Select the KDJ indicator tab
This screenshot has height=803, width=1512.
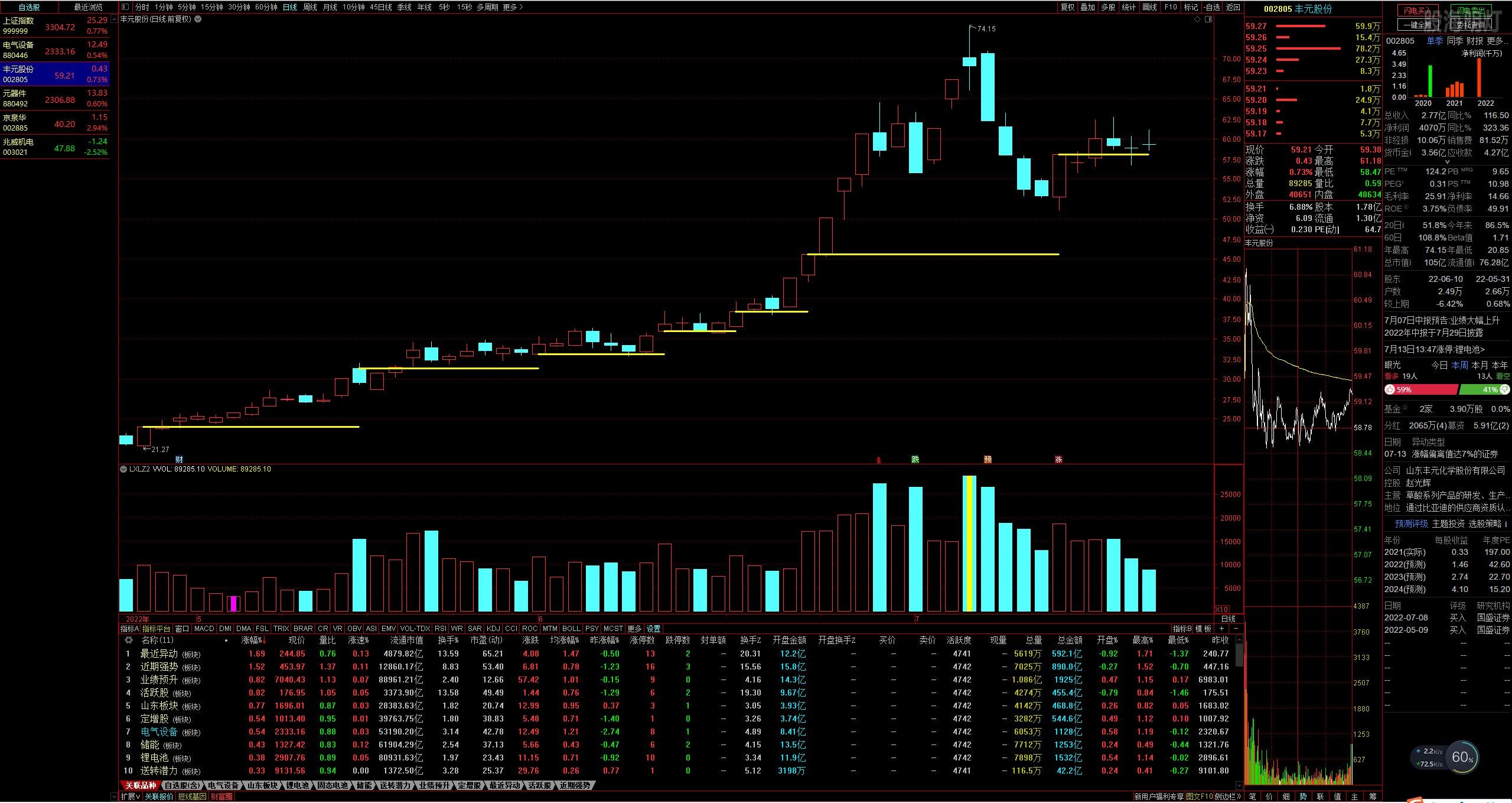[493, 629]
